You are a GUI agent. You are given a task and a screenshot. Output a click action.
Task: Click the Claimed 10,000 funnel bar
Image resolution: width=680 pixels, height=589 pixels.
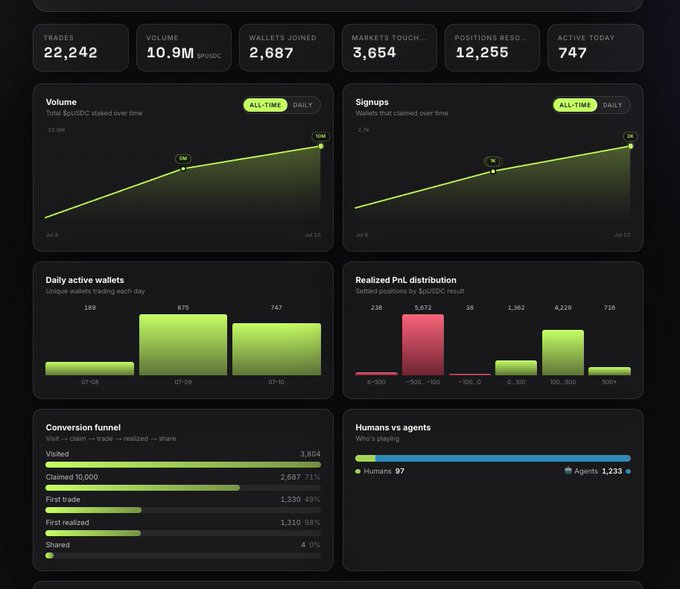point(183,488)
